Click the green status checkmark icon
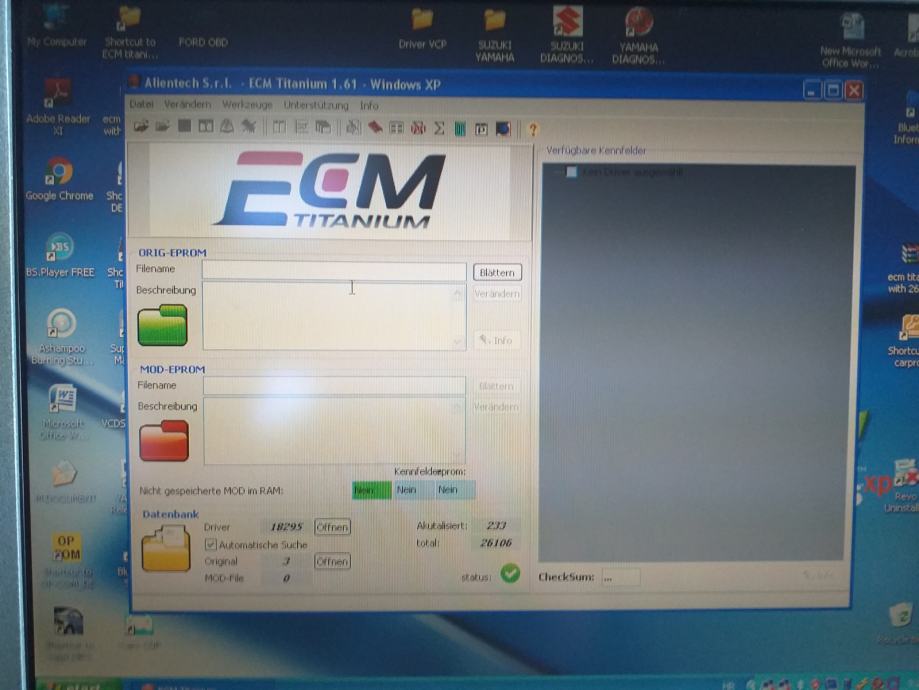The image size is (919, 690). (x=510, y=573)
